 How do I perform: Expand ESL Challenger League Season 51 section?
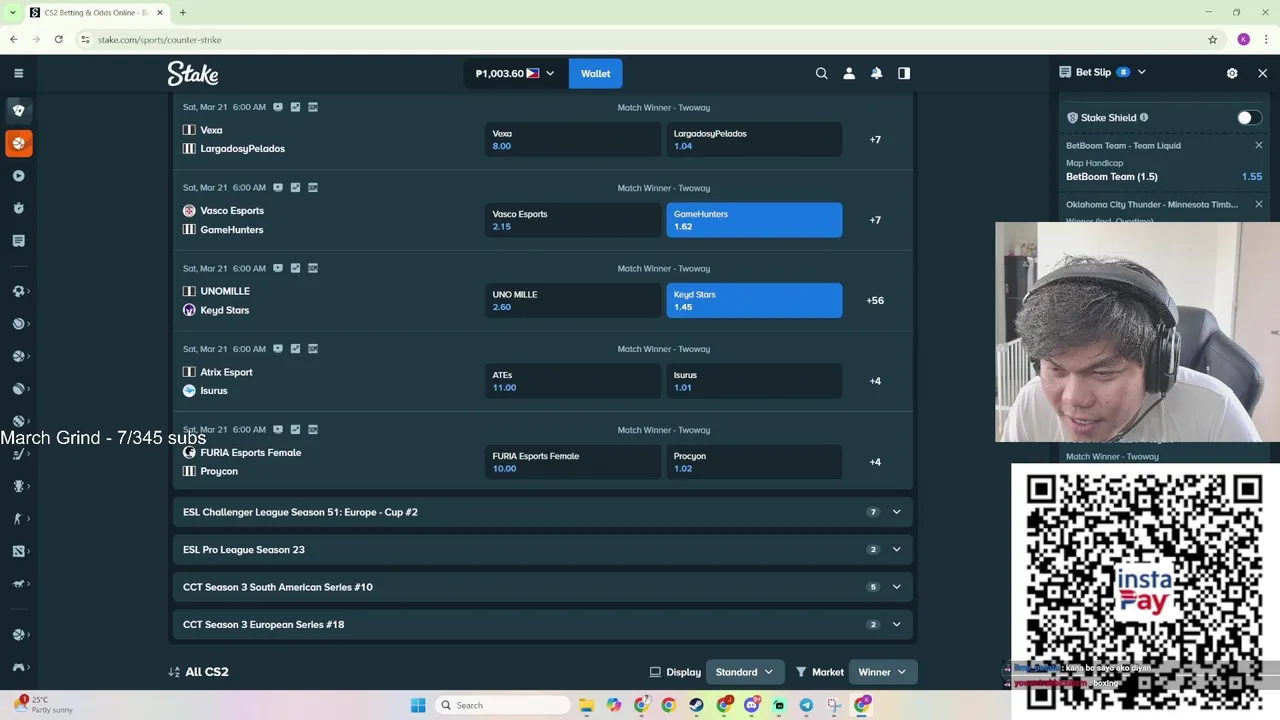point(542,512)
